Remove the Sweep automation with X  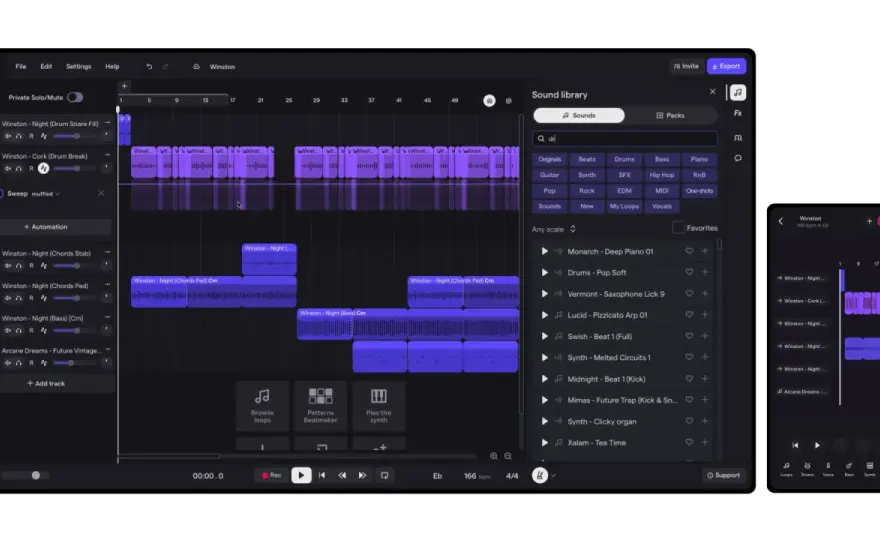pos(101,193)
